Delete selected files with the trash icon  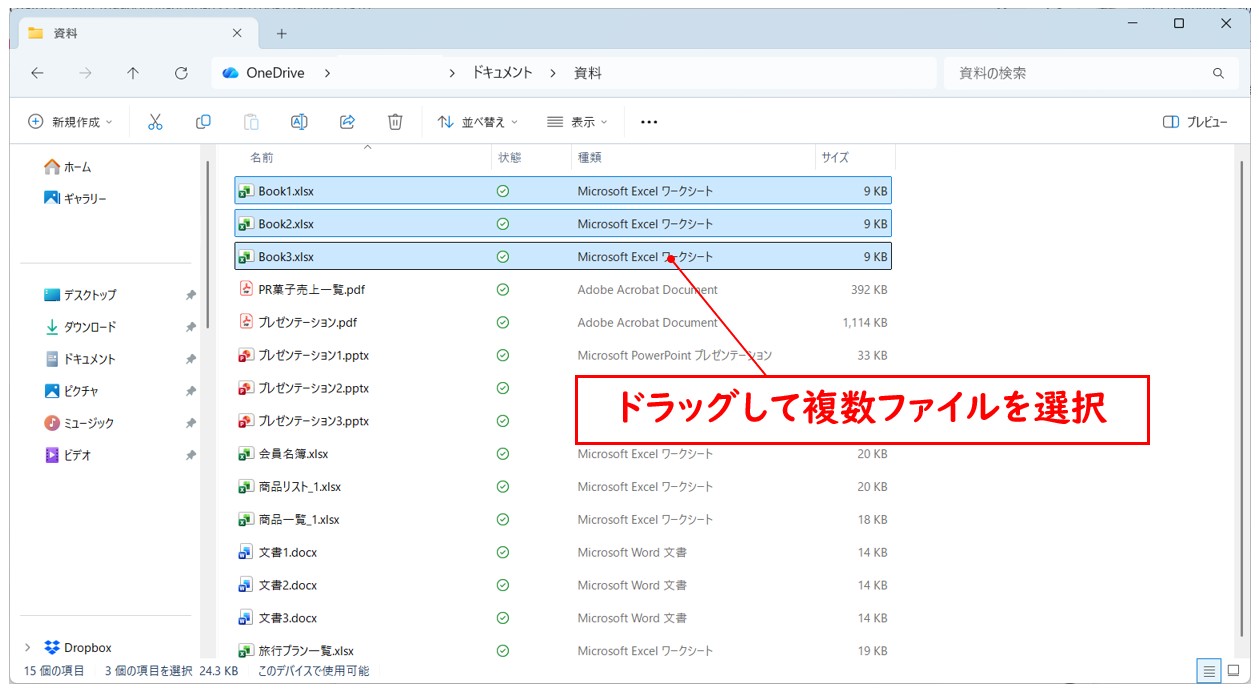pyautogui.click(x=394, y=121)
